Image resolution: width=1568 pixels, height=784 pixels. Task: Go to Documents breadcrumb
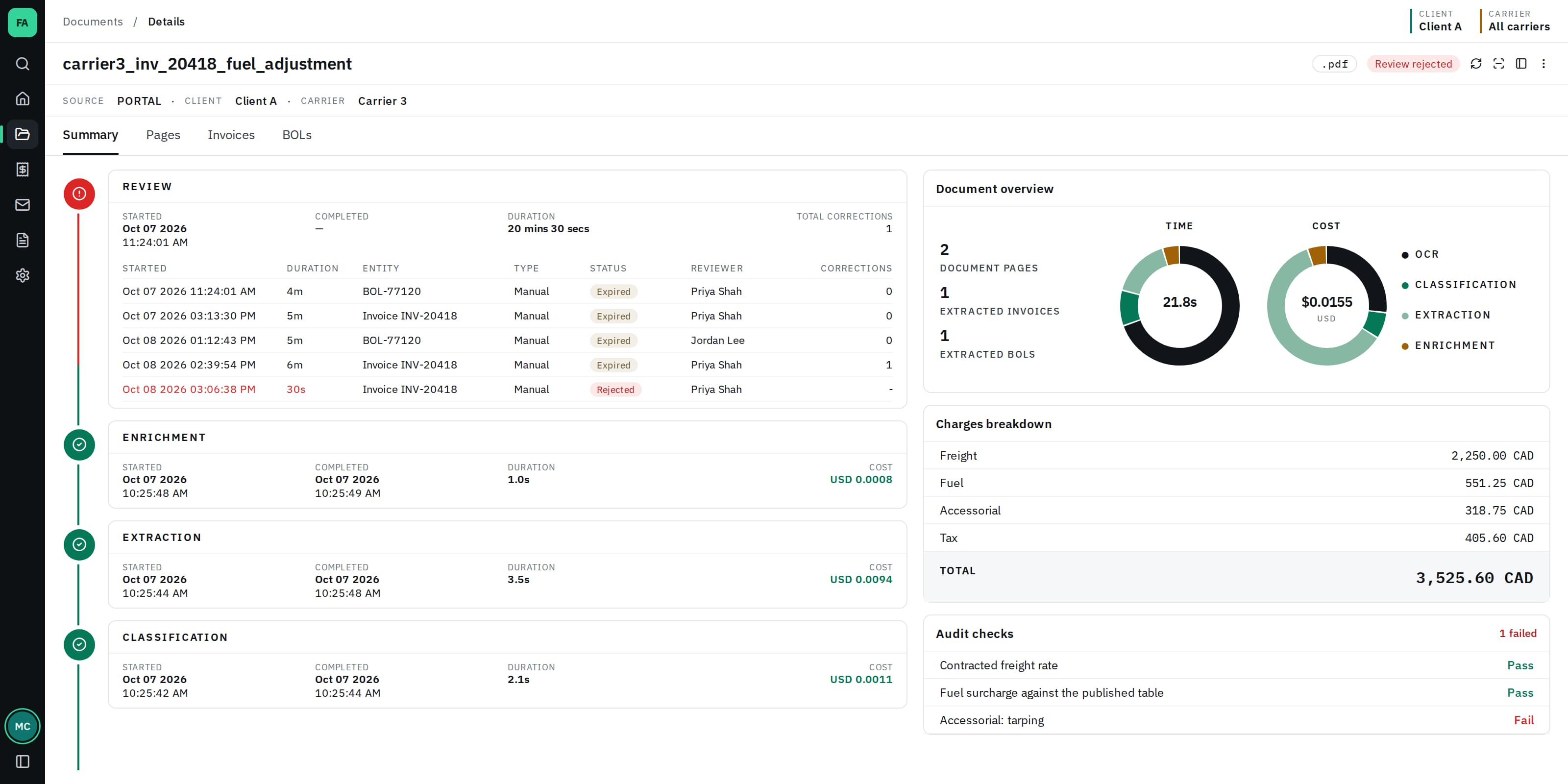pos(93,21)
